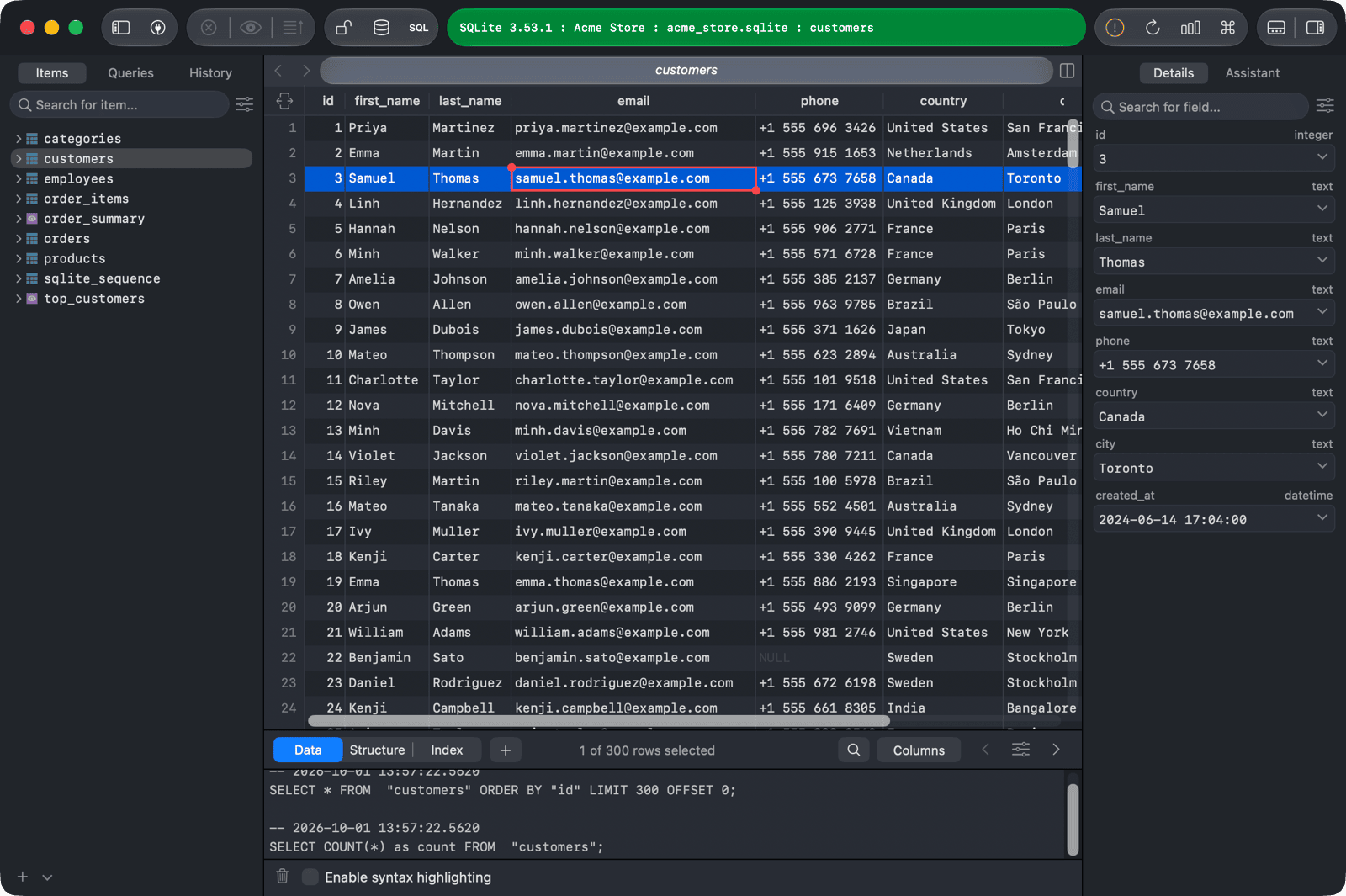Viewport: 1346px width, 896px height.
Task: Toggle the bottom console panel icon
Action: [x=1276, y=28]
